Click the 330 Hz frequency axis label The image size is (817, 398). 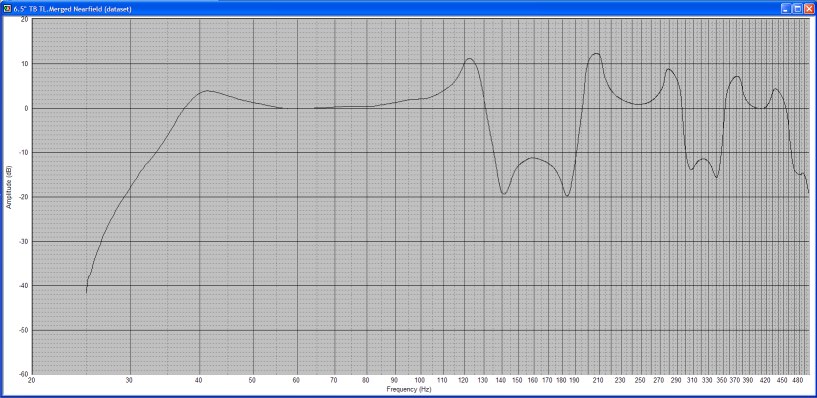(707, 380)
